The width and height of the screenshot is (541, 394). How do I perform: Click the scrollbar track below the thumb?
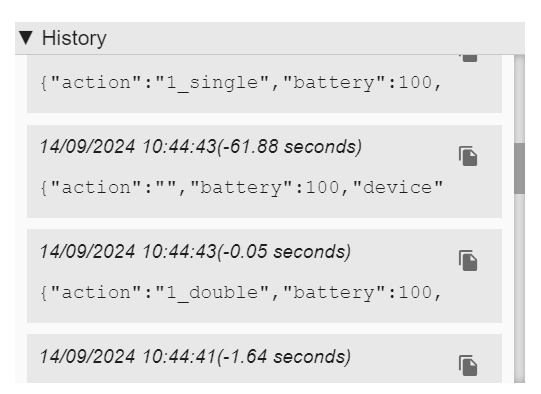point(519,288)
